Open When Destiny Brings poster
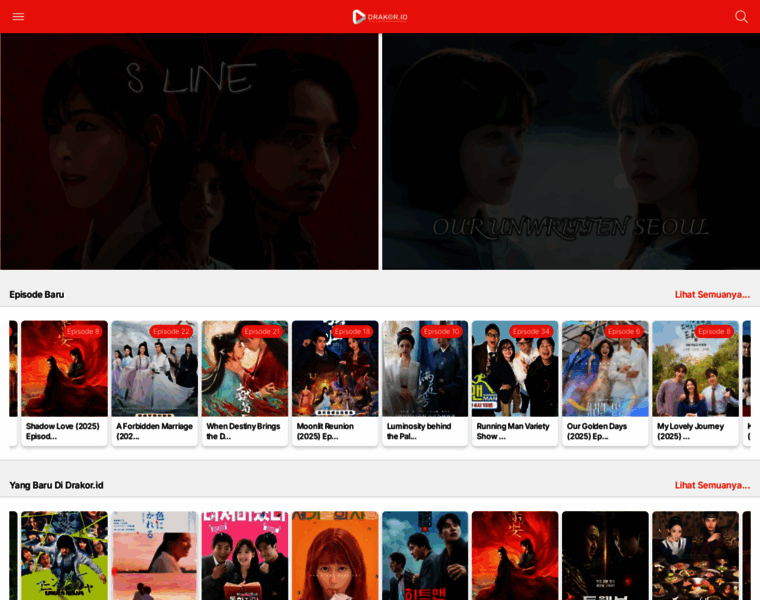Screen dimensions: 760x600 (x=245, y=368)
